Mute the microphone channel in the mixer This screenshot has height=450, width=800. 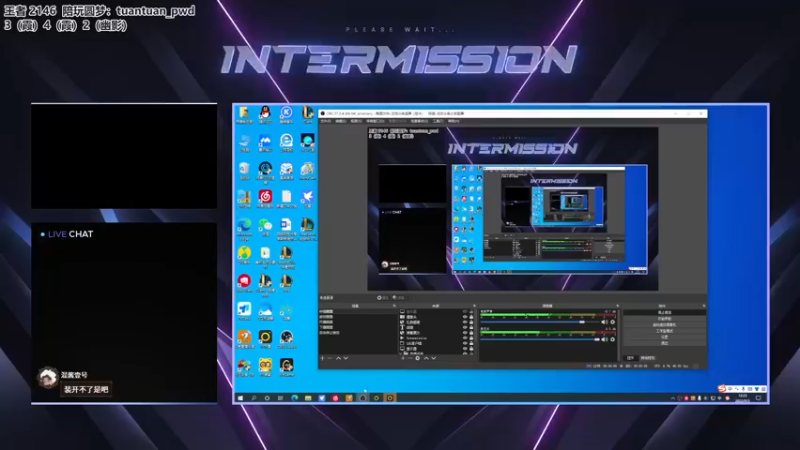[605, 339]
